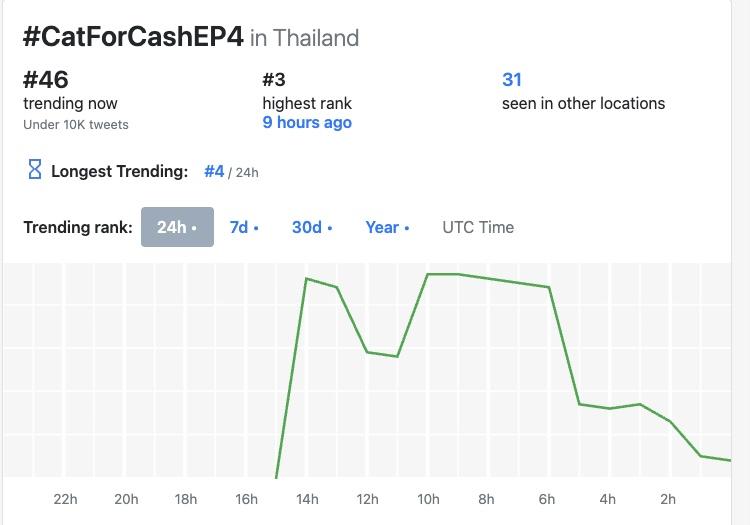Image resolution: width=750 pixels, height=525 pixels.
Task: Switch to the 7d trending view
Action: [244, 227]
